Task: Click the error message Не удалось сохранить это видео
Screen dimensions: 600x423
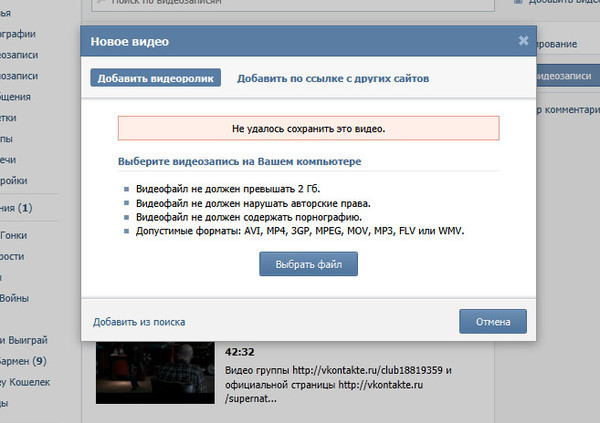Action: click(x=308, y=128)
